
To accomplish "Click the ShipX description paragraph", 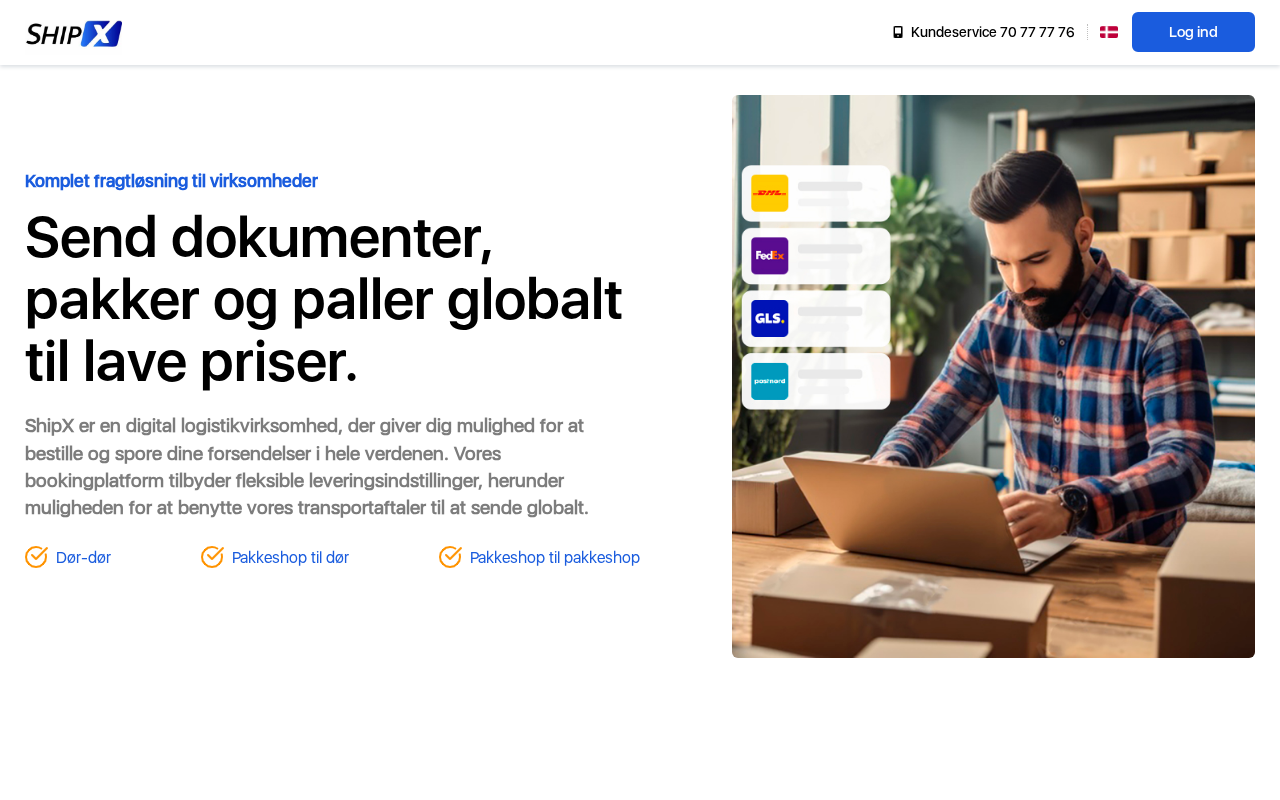I will tap(307, 467).
